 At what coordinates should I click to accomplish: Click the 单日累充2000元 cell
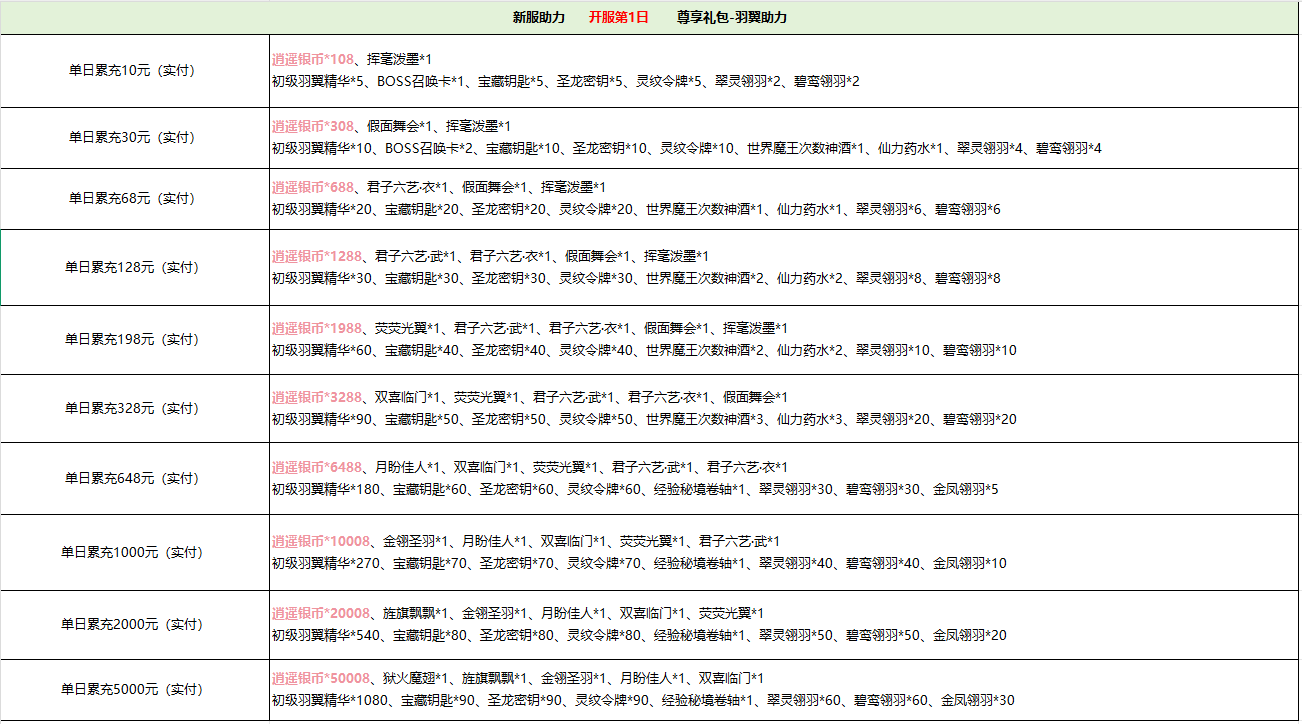pos(132,625)
